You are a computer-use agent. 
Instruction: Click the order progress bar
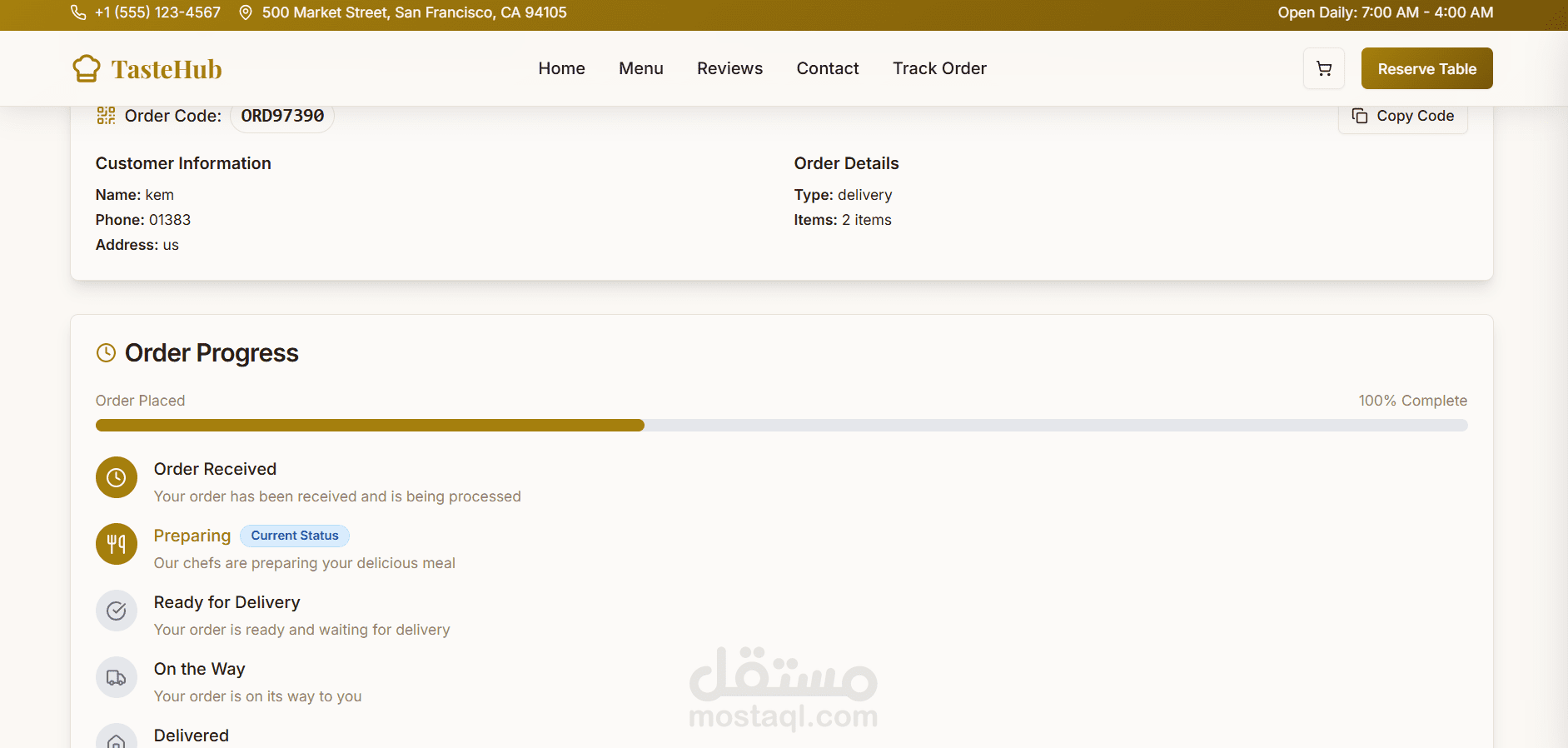(x=782, y=425)
